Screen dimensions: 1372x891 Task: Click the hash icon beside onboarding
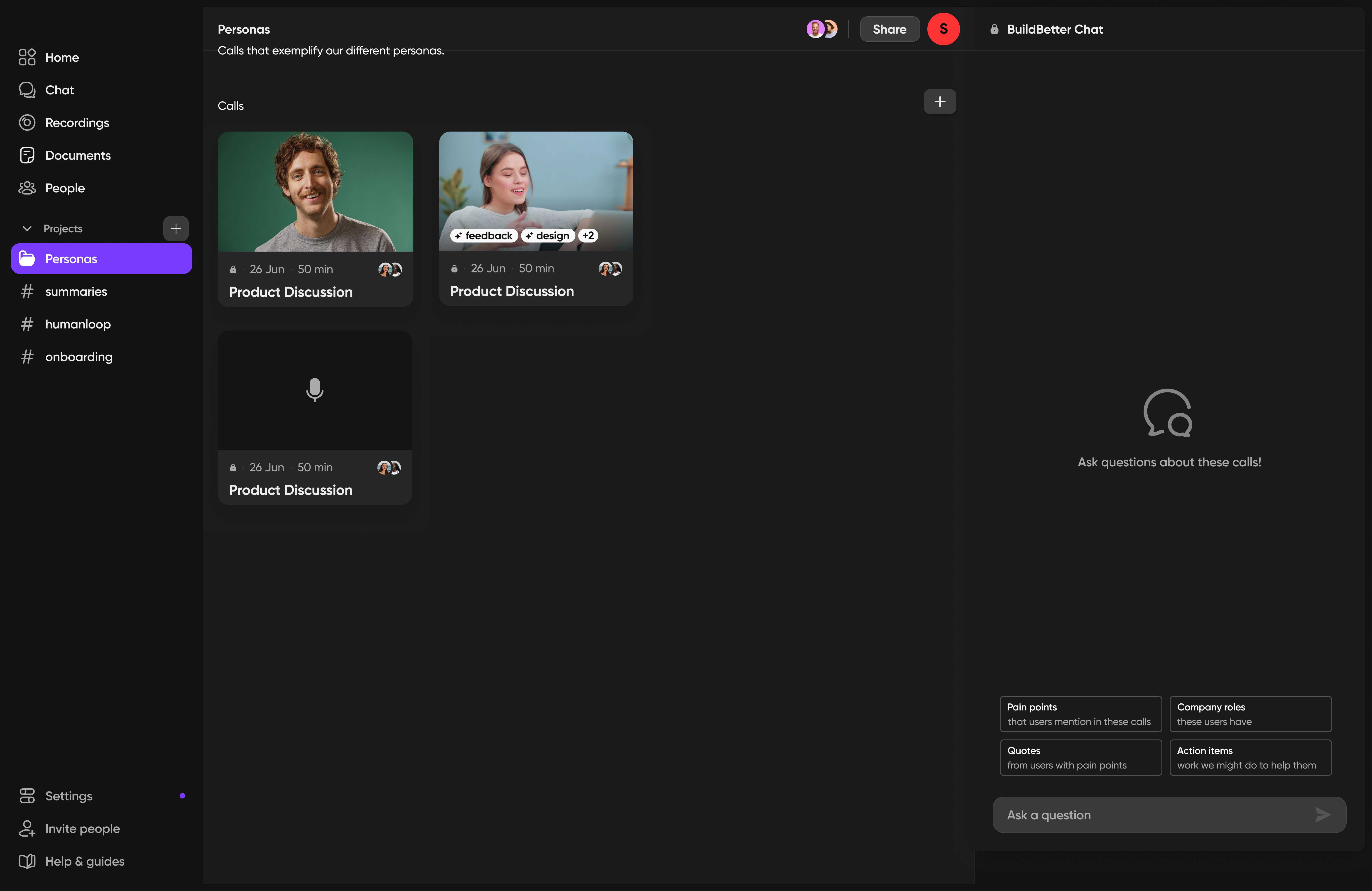[x=27, y=357]
